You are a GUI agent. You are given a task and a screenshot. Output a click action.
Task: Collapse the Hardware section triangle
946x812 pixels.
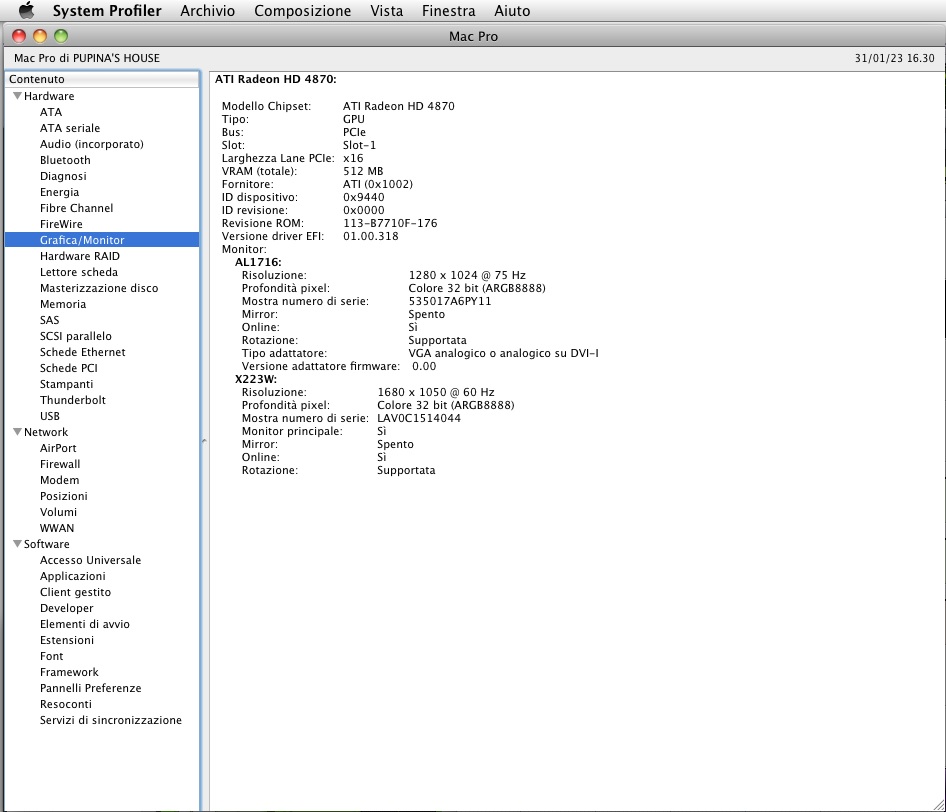click(17, 96)
